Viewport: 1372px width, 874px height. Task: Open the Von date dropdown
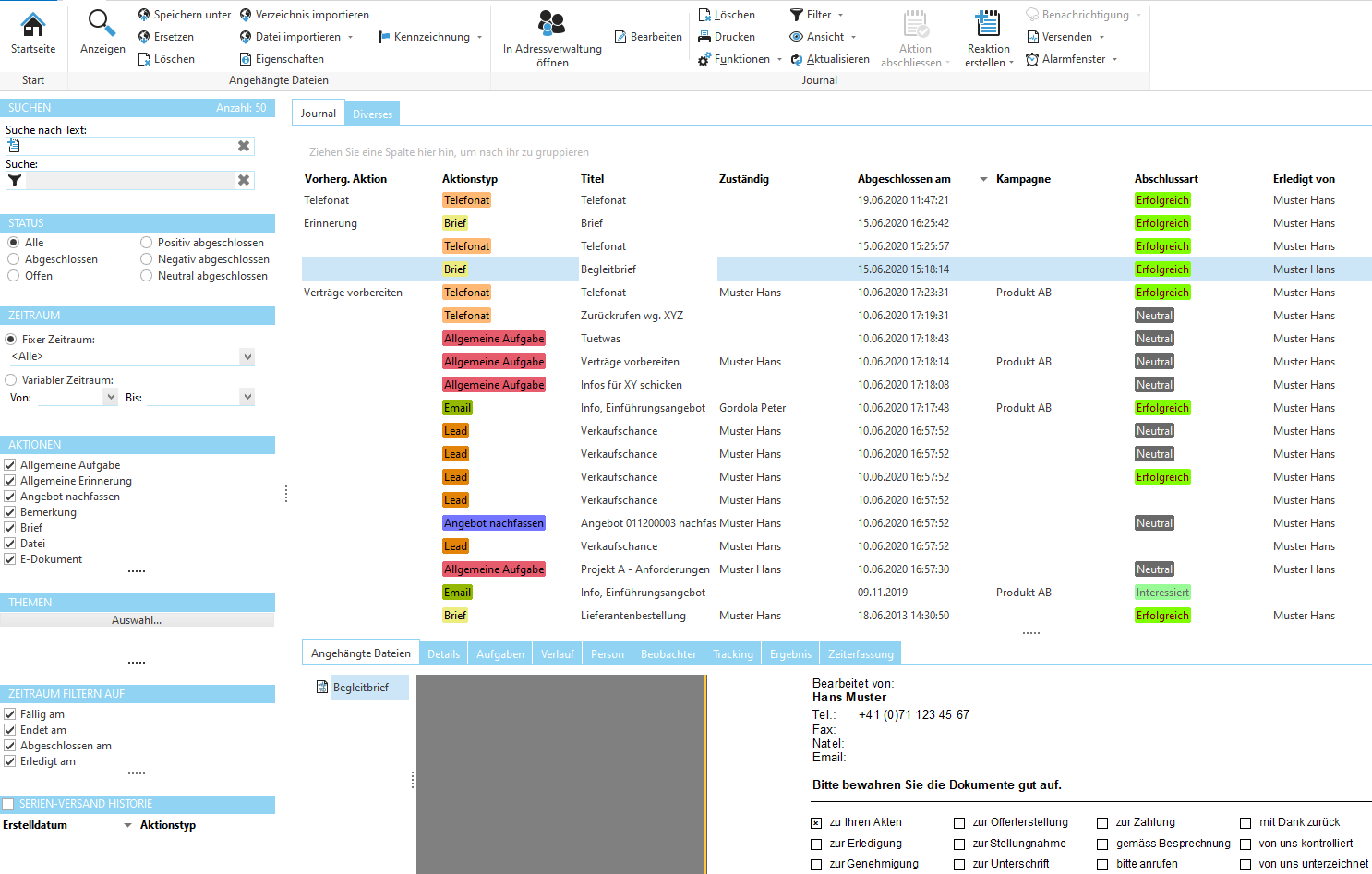click(x=111, y=397)
